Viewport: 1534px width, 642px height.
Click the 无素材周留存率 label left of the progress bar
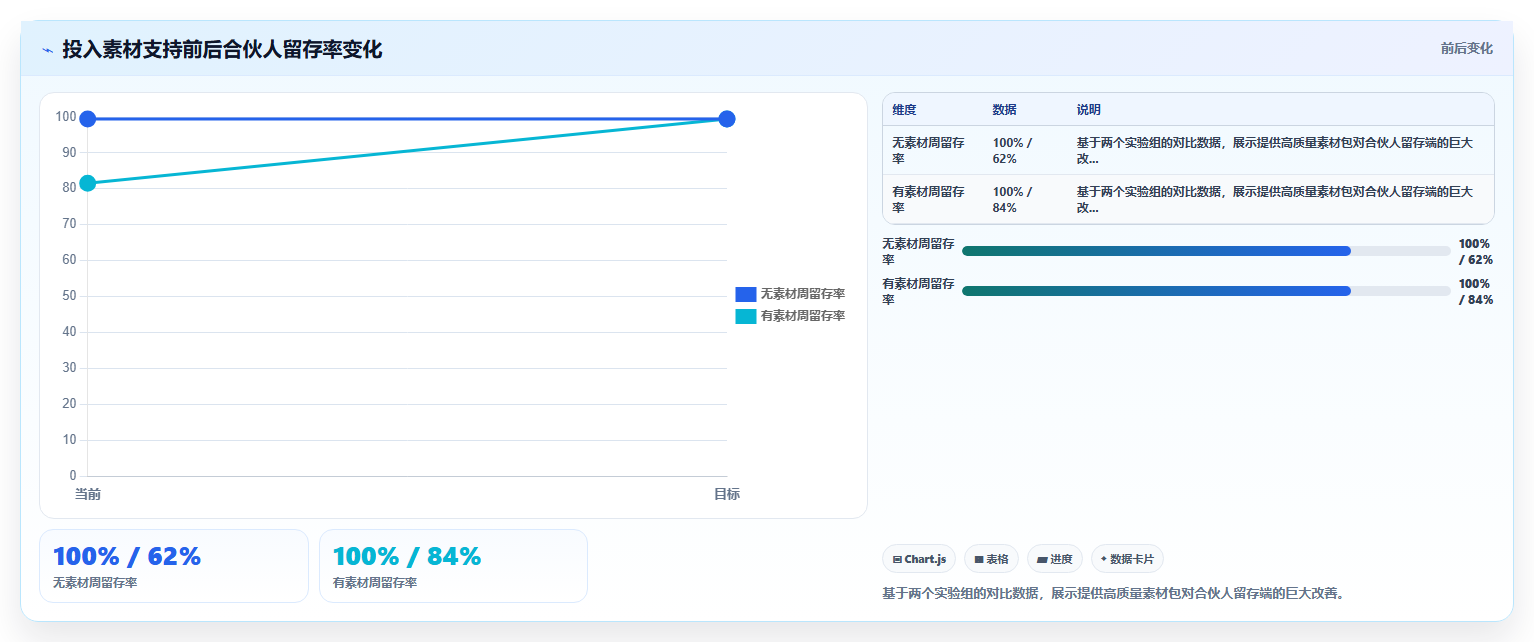pyautogui.click(x=918, y=252)
